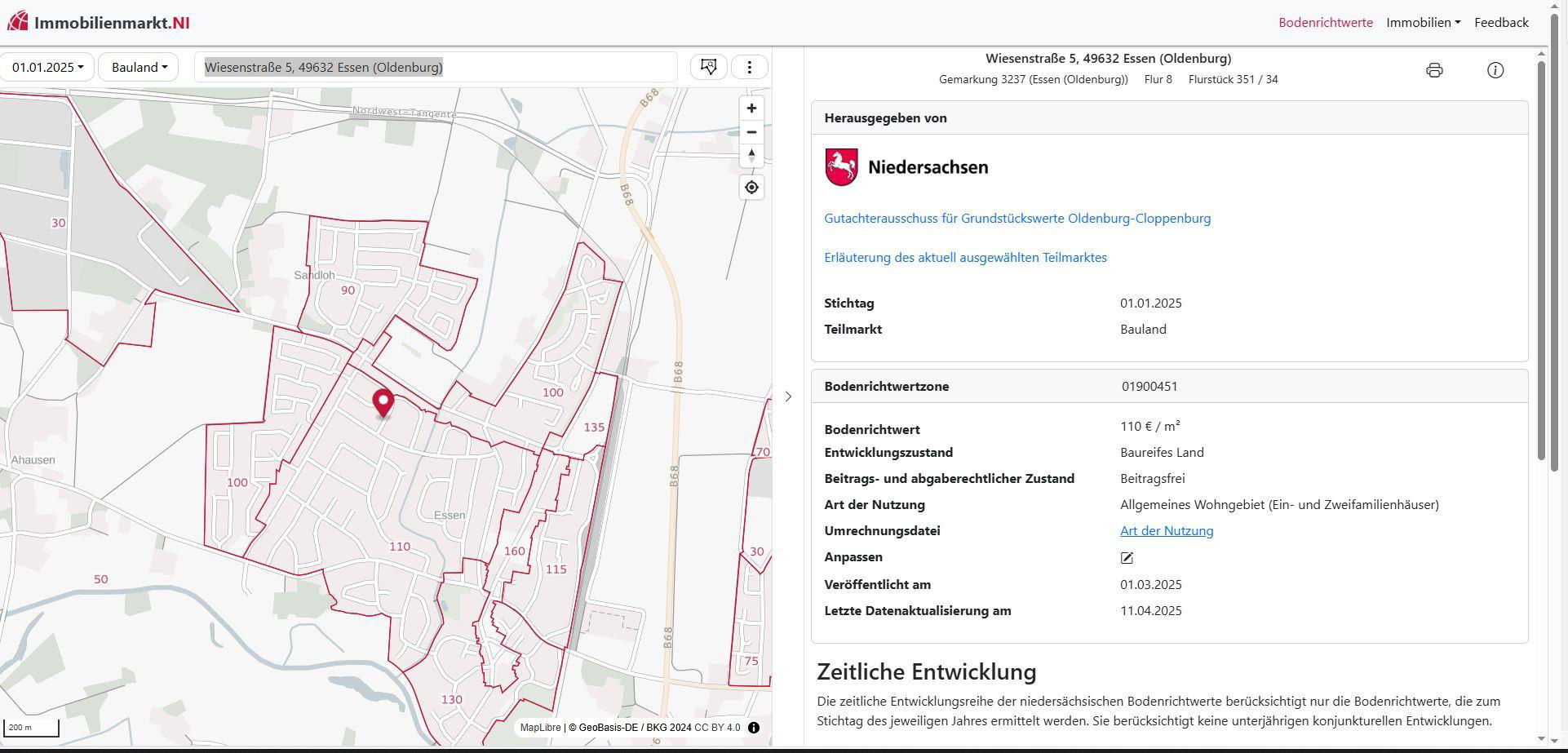1568x753 pixels.
Task: Click the Zeitliche Entwicklung heading
Action: [x=927, y=672]
